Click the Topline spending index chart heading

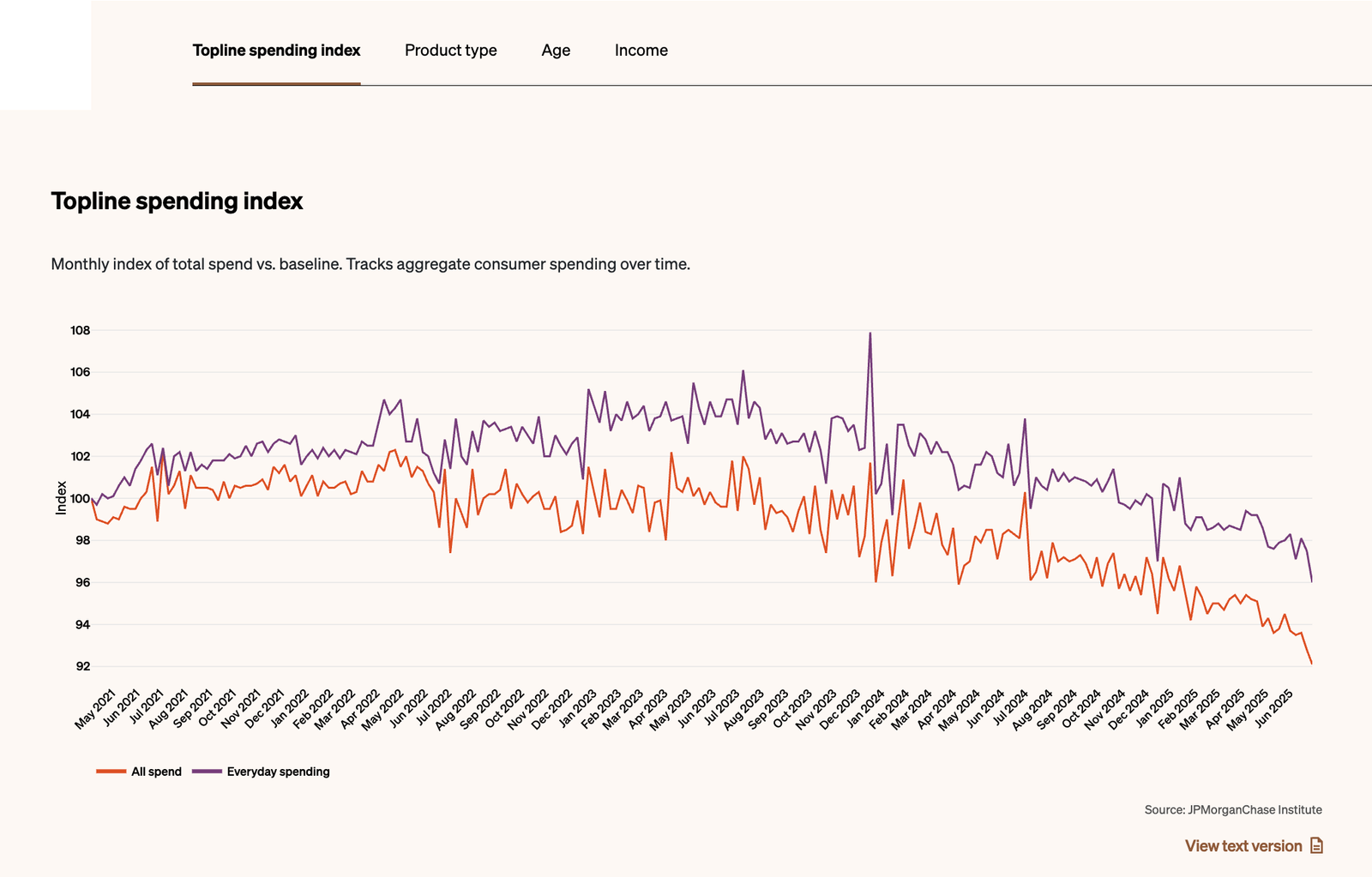[177, 201]
